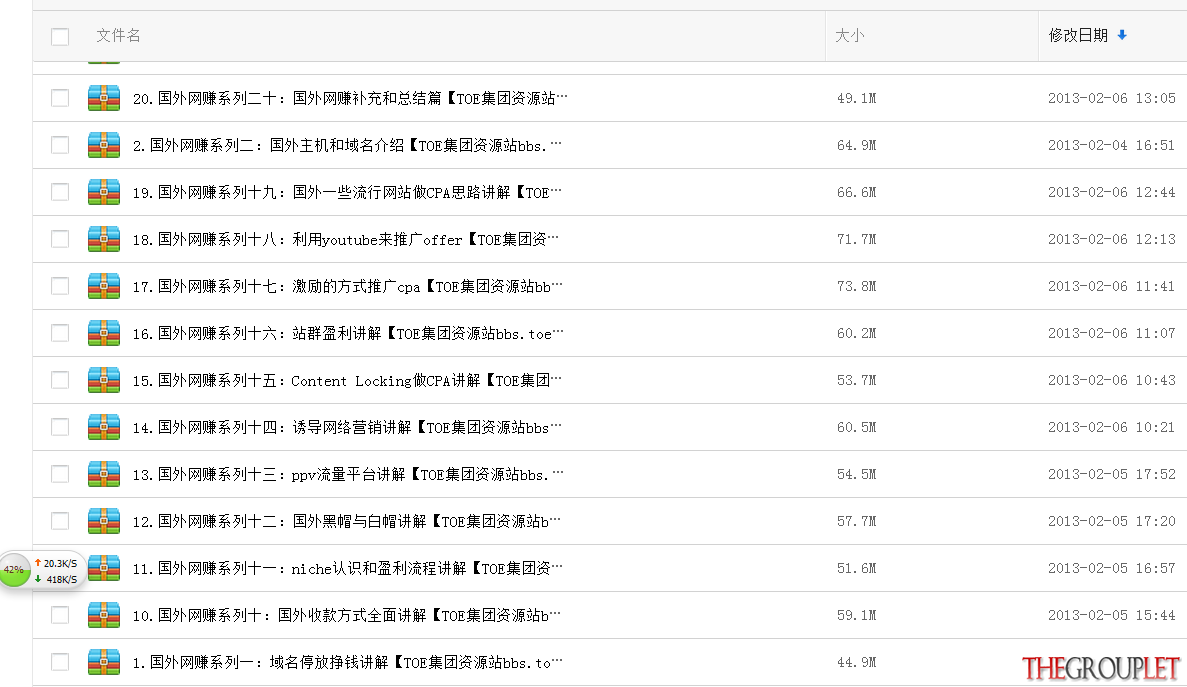Click the 73.8M size value

click(x=856, y=286)
